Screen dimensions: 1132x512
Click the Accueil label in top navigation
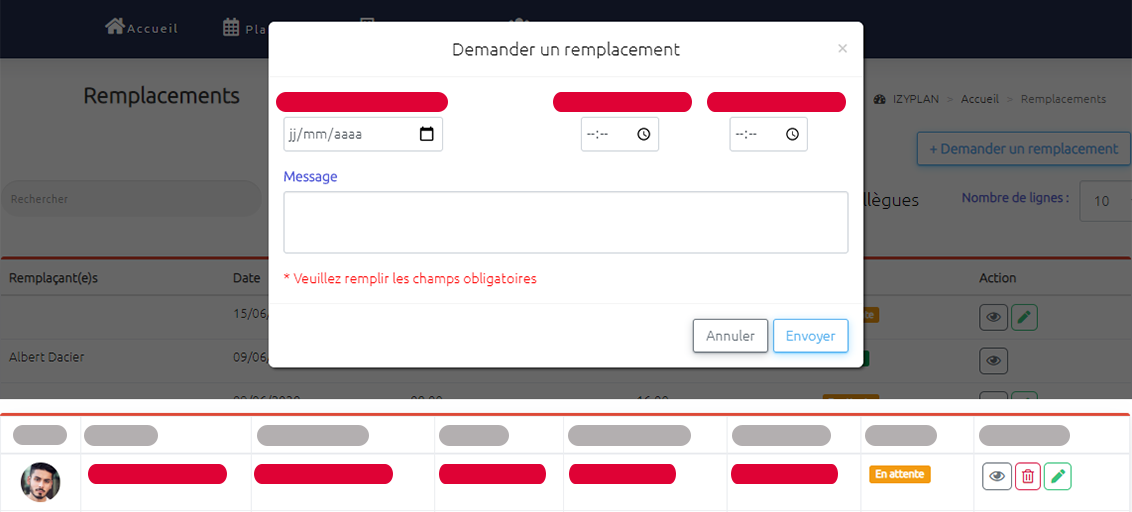(152, 29)
